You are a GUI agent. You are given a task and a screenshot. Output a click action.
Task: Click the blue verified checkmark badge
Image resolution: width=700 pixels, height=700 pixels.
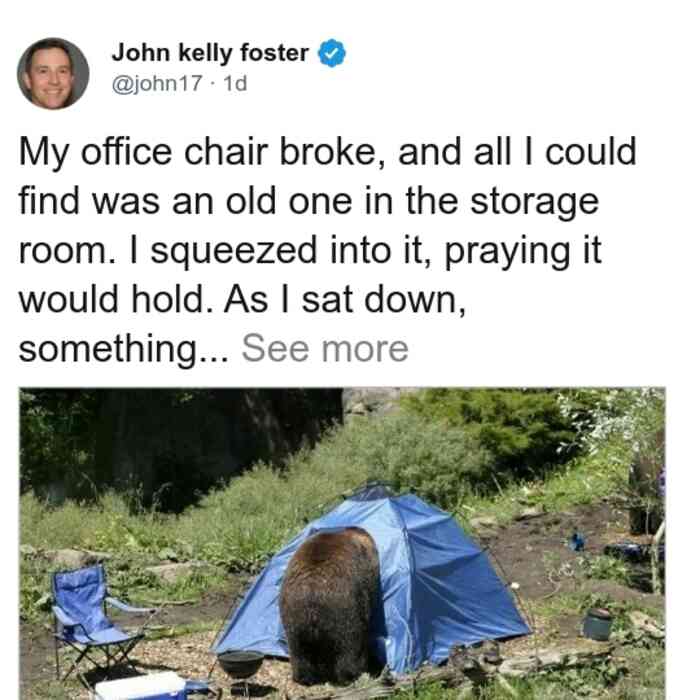point(331,53)
